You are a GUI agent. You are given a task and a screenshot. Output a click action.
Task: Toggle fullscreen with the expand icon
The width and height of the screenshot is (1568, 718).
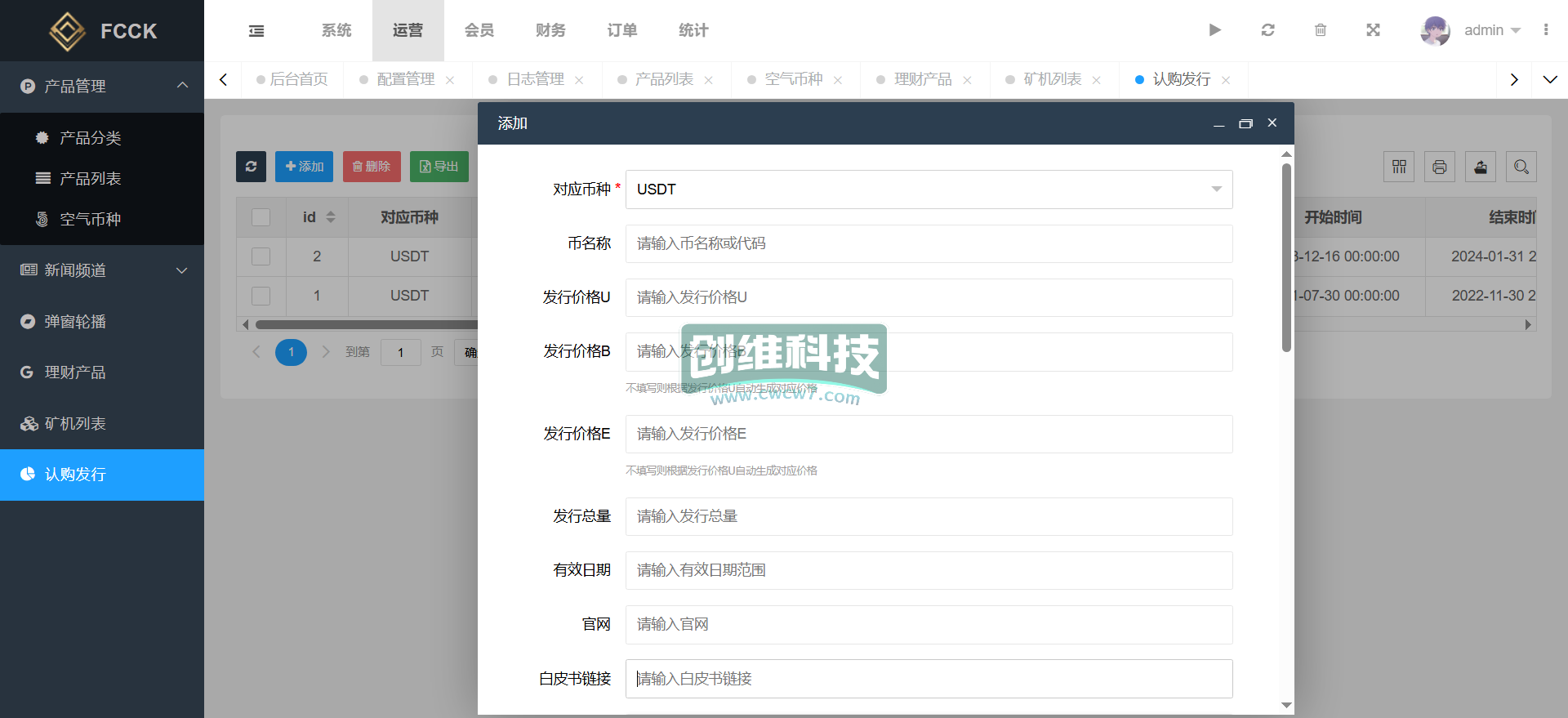1373,30
